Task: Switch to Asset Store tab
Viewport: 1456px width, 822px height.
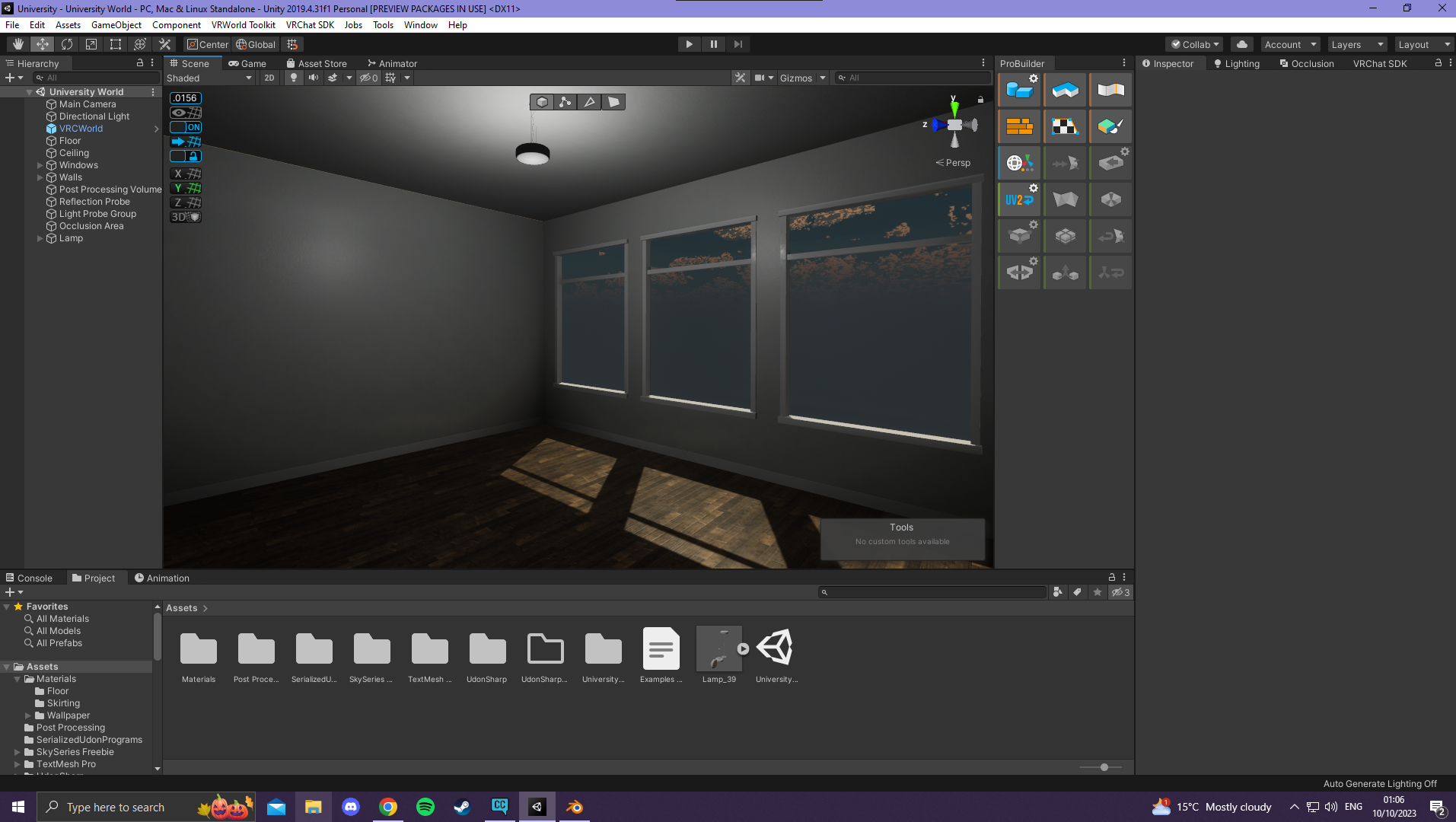Action: click(317, 63)
